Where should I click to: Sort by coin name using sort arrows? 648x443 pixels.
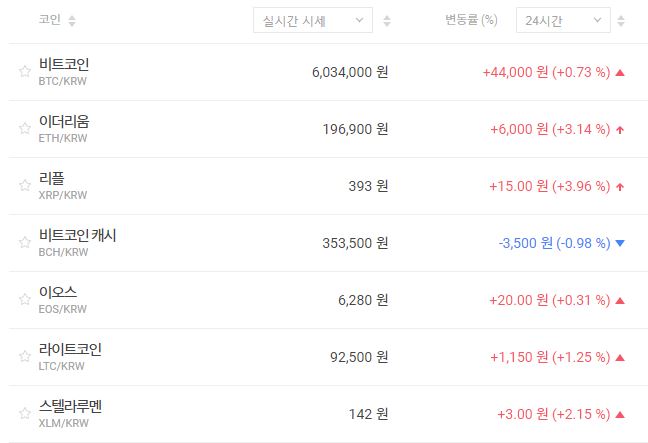click(x=72, y=20)
